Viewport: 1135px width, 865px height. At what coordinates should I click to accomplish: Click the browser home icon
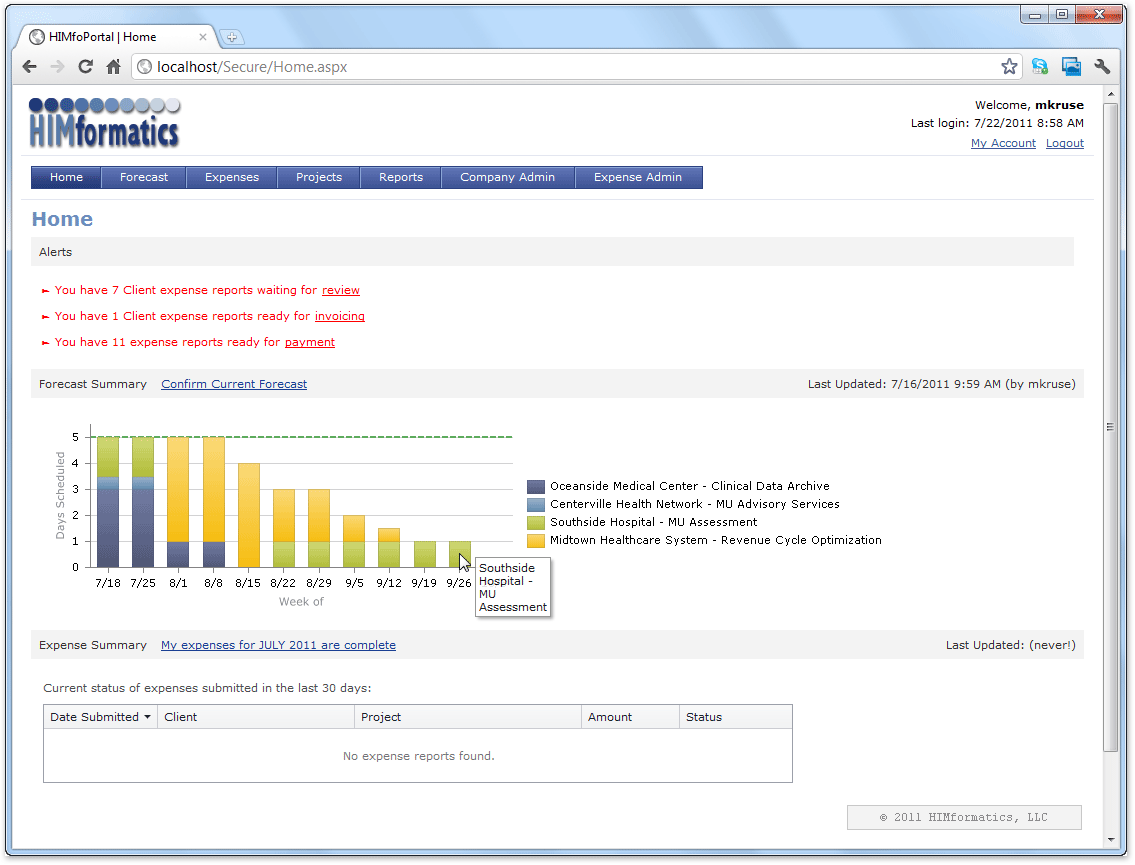(114, 67)
